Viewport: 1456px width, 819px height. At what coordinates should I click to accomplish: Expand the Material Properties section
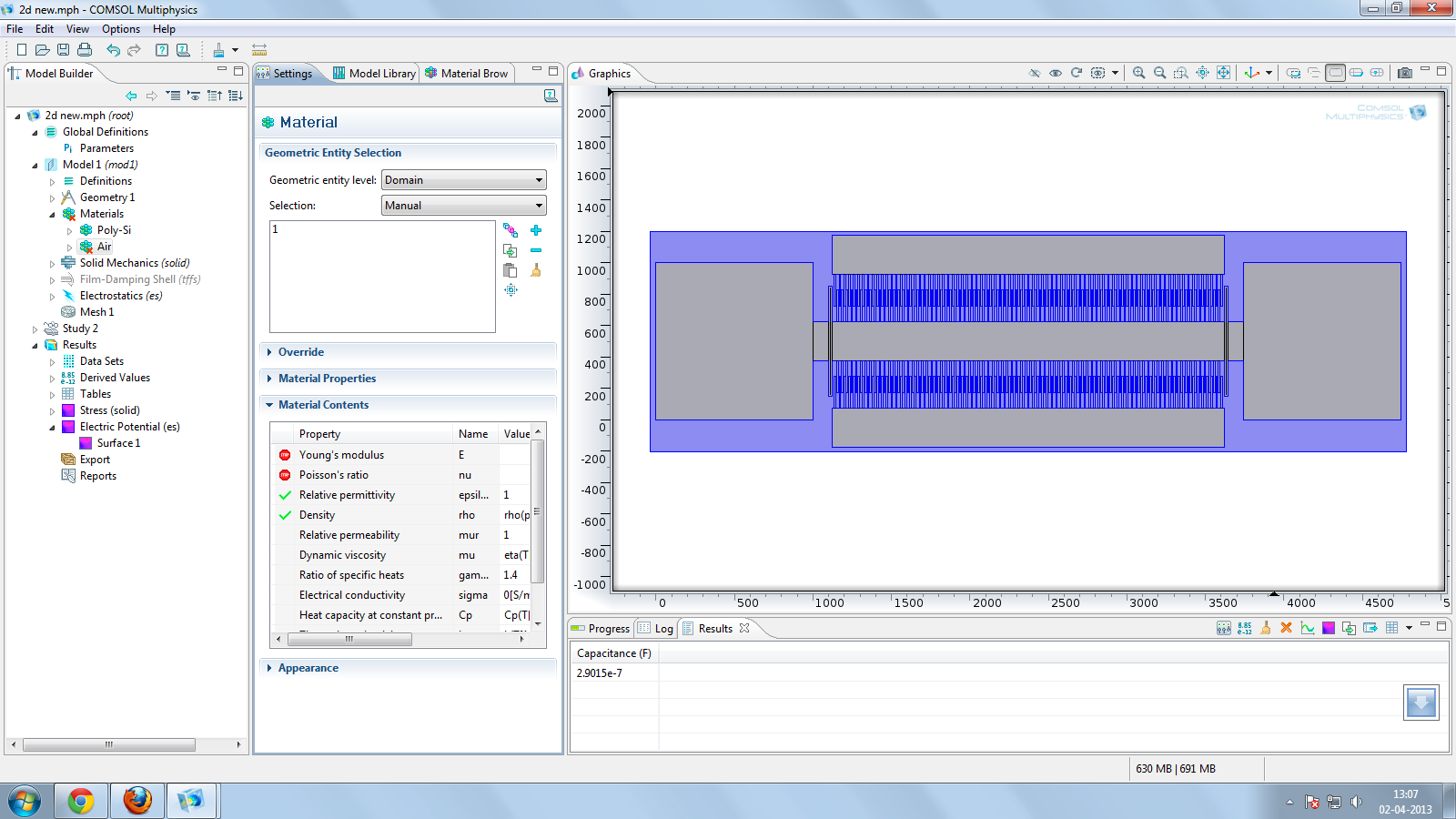(x=327, y=379)
